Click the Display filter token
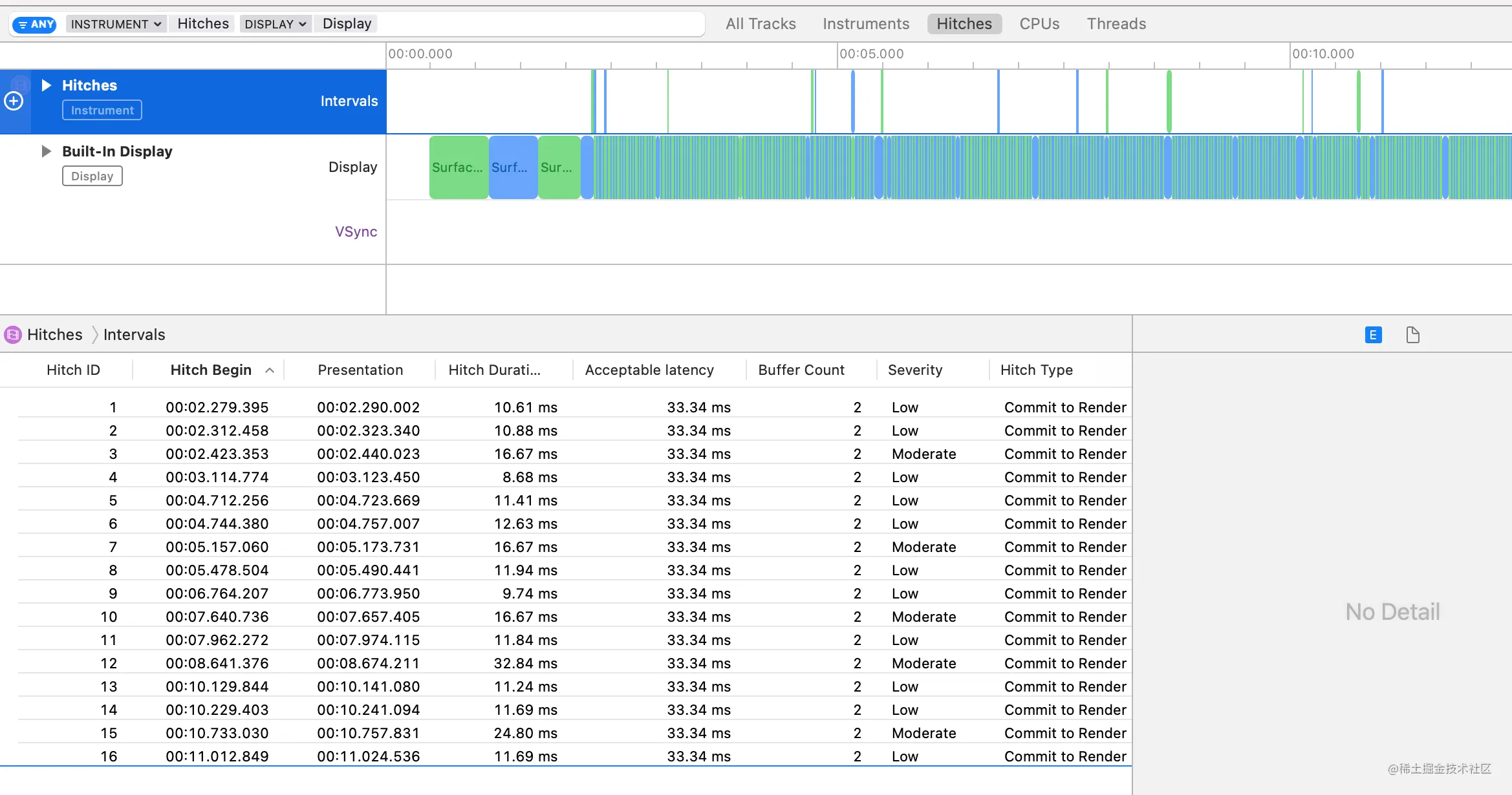The width and height of the screenshot is (1512, 795). [347, 24]
